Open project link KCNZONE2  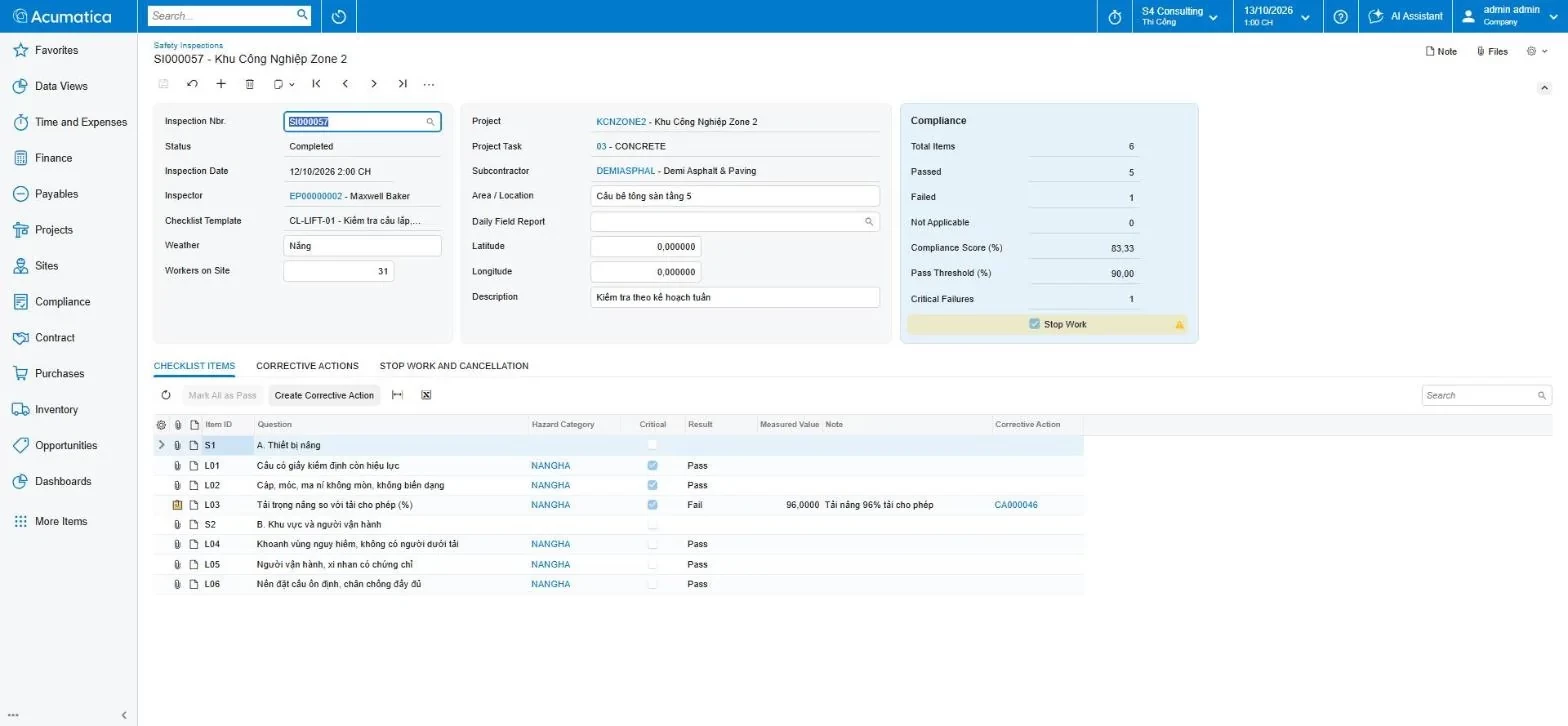[x=621, y=122]
